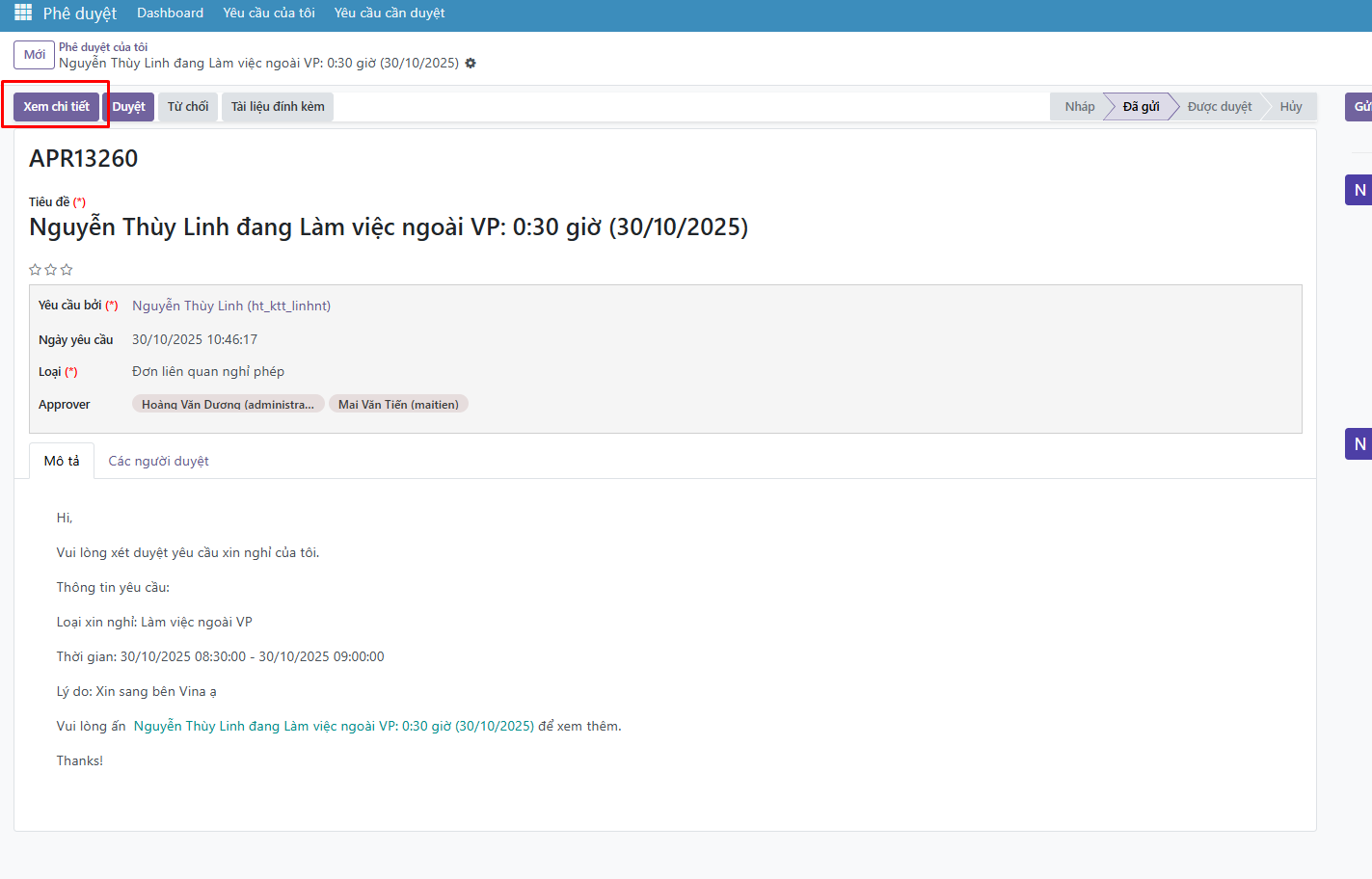
Task: Reject the request with Từ chối
Action: (188, 107)
